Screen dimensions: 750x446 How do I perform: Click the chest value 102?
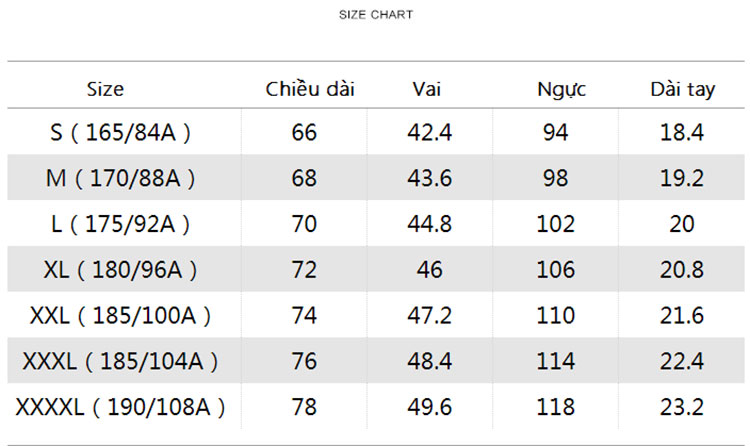click(x=555, y=224)
